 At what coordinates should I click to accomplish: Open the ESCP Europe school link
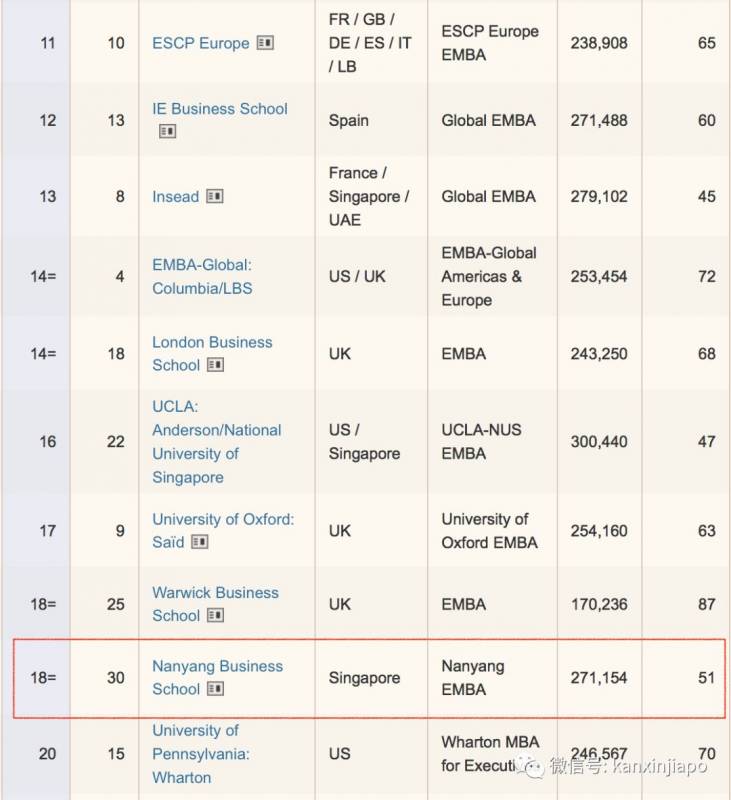tap(201, 43)
